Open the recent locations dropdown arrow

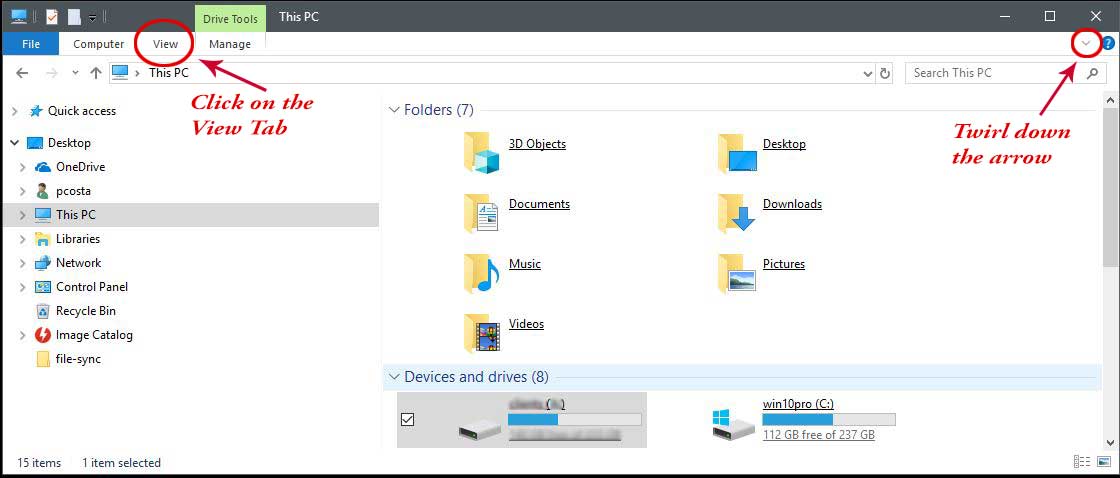(75, 73)
